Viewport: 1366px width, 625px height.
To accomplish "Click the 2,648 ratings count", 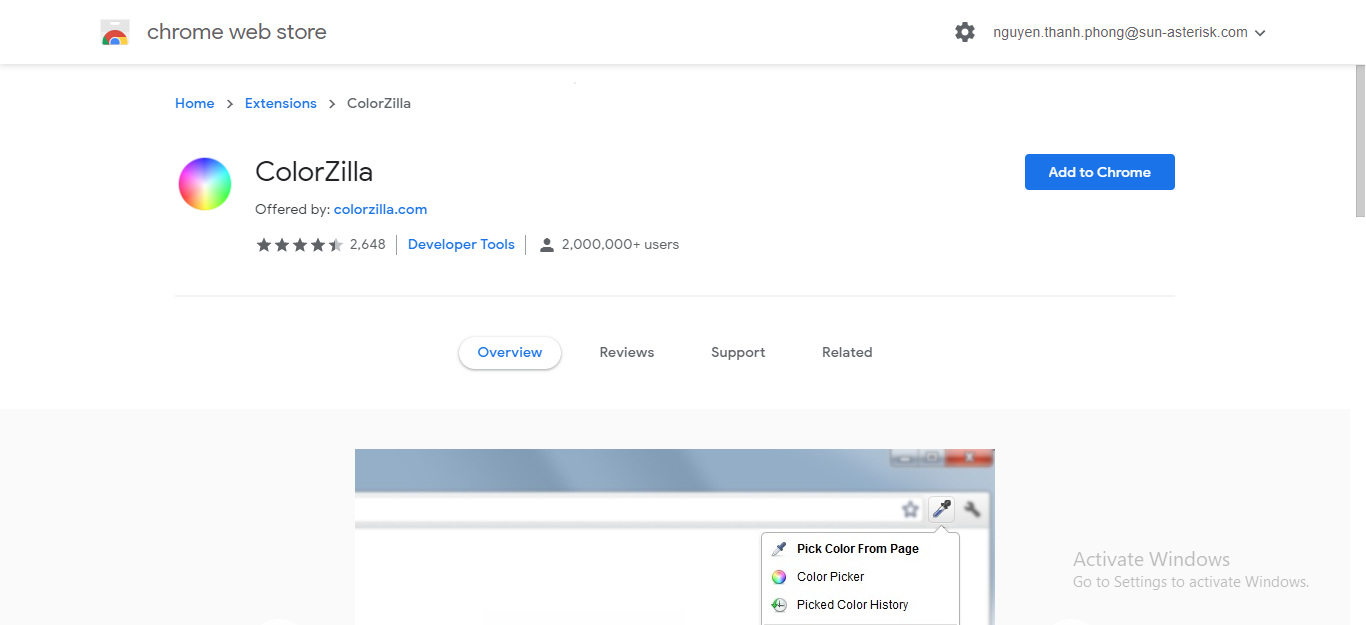I will point(368,244).
